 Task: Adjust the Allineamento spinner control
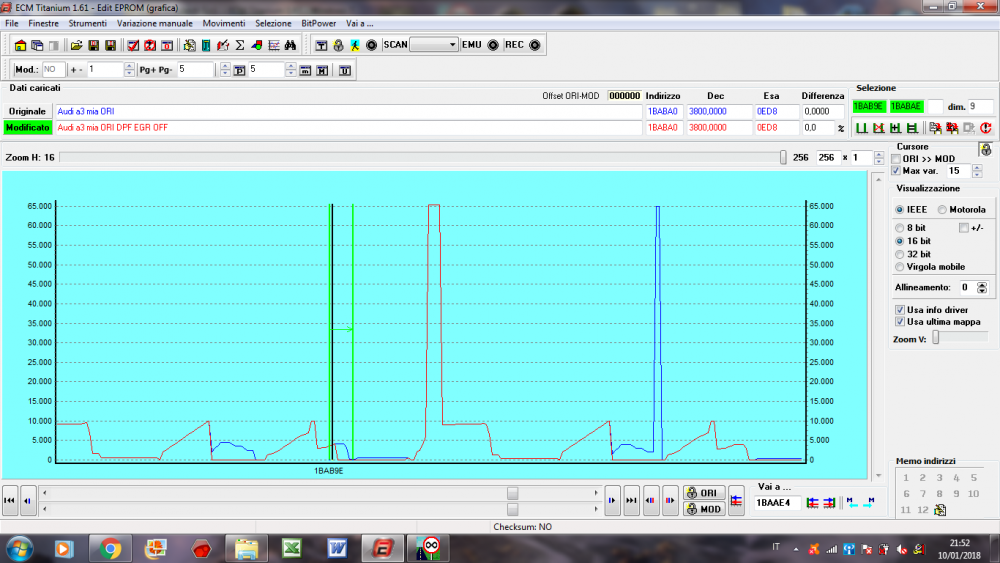[x=982, y=287]
